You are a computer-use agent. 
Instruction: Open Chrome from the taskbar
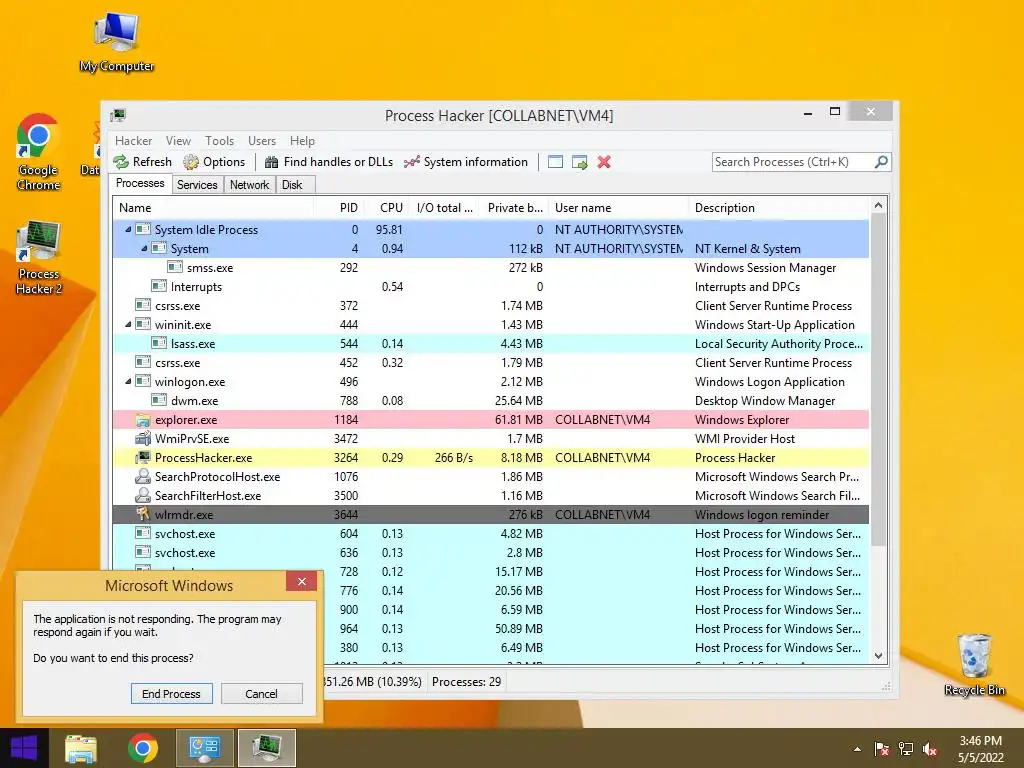[142, 748]
